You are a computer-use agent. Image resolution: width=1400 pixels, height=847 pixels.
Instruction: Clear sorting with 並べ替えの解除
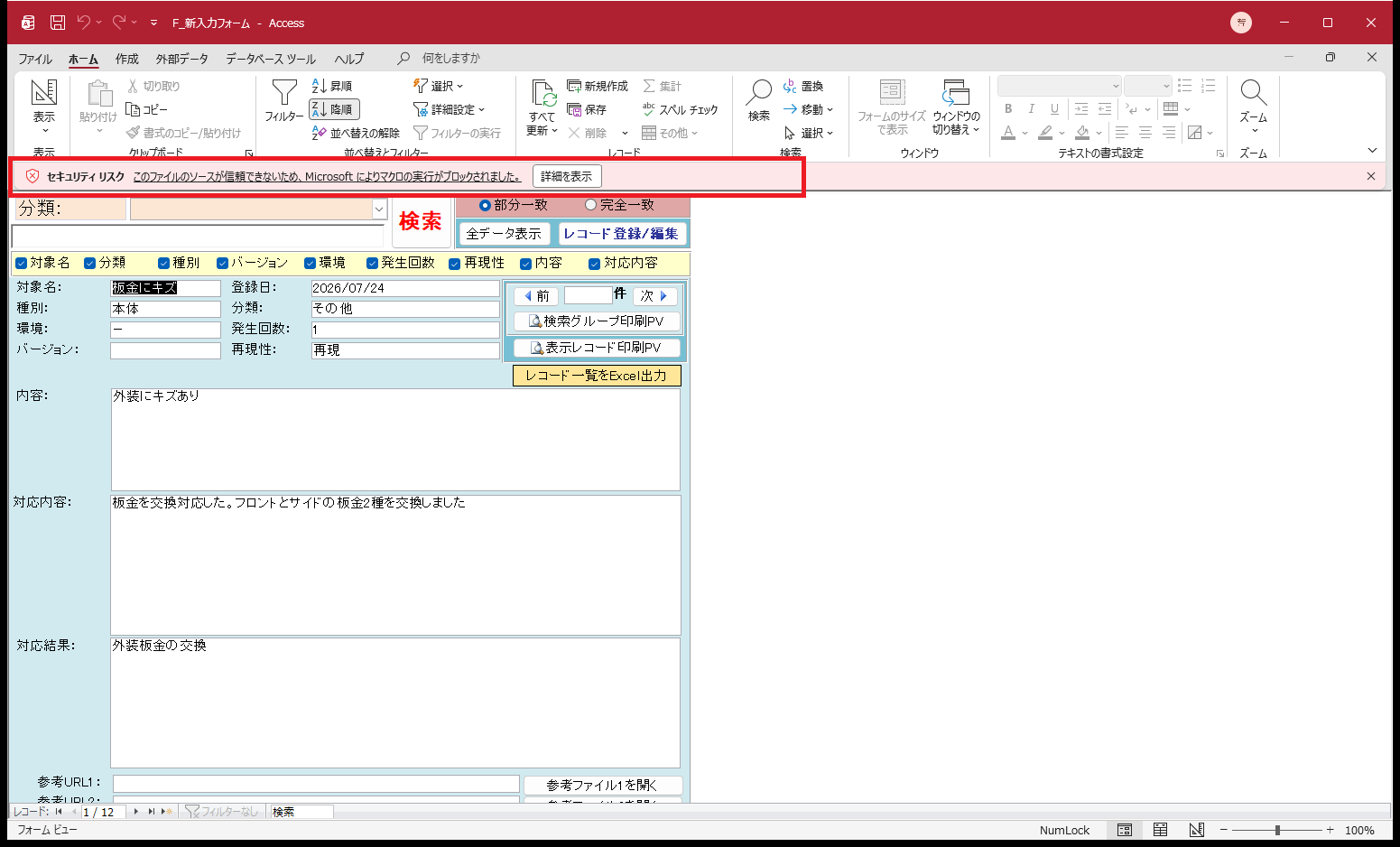(x=356, y=133)
